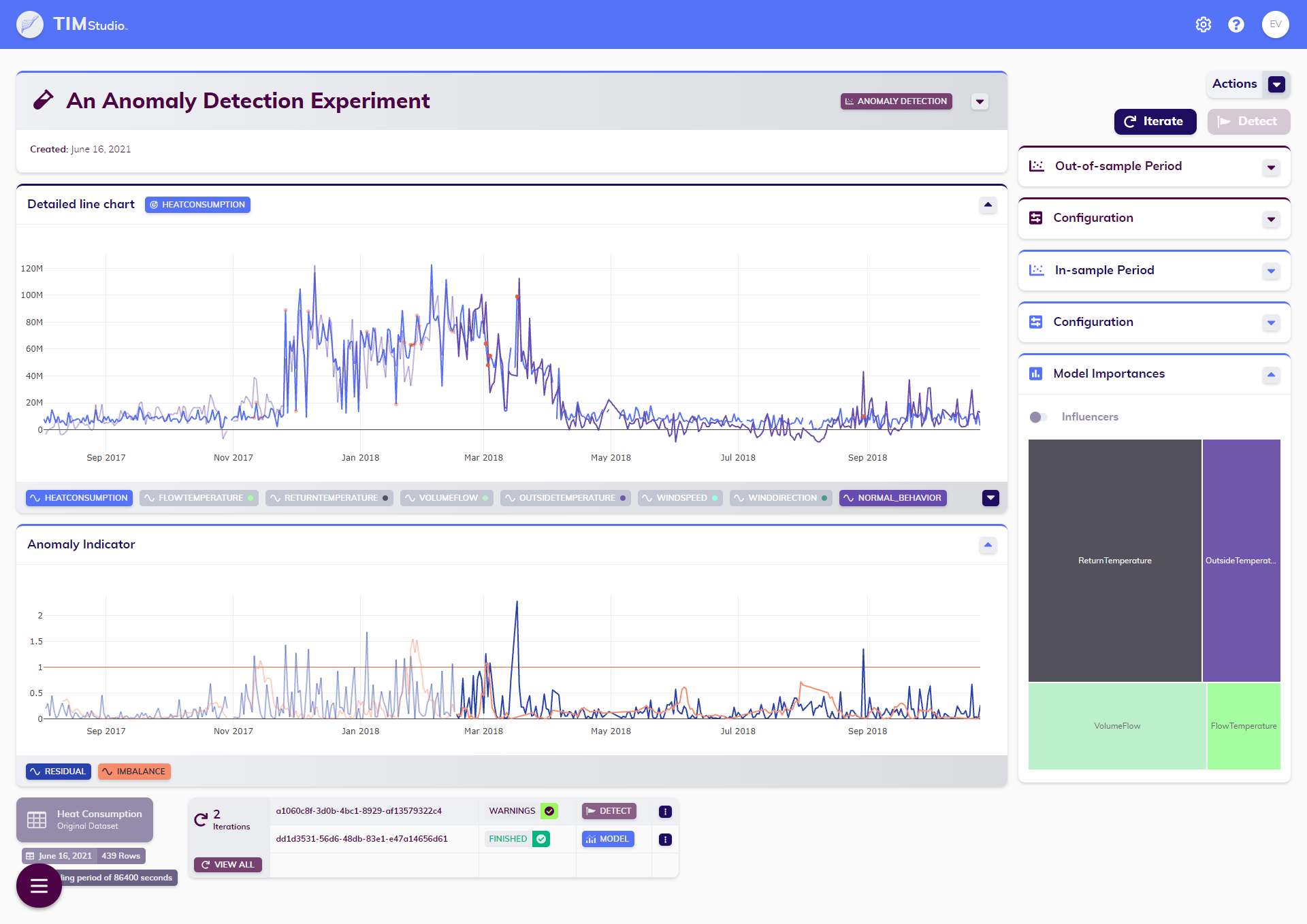The image size is (1307, 924).
Task: Open the series legend dropdown arrow
Action: click(x=990, y=498)
